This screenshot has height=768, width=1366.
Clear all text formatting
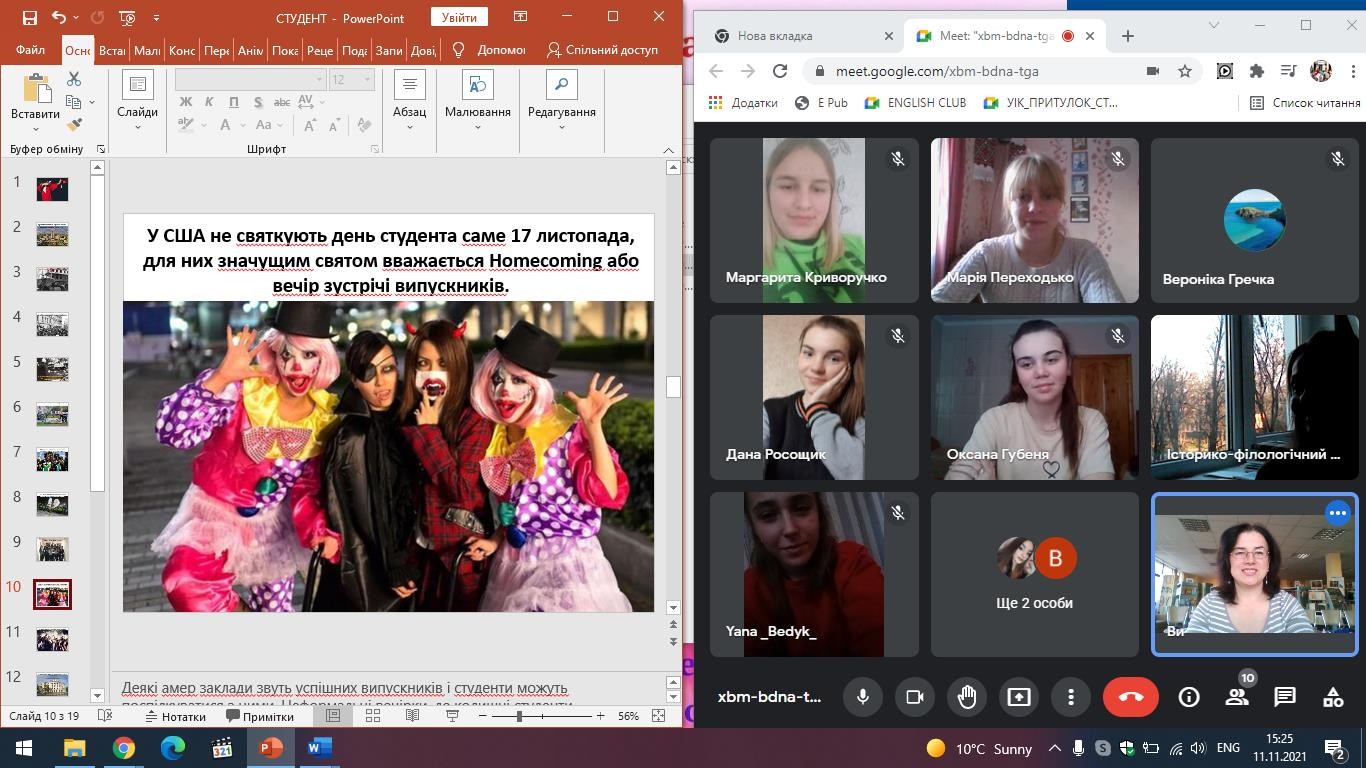tap(363, 125)
